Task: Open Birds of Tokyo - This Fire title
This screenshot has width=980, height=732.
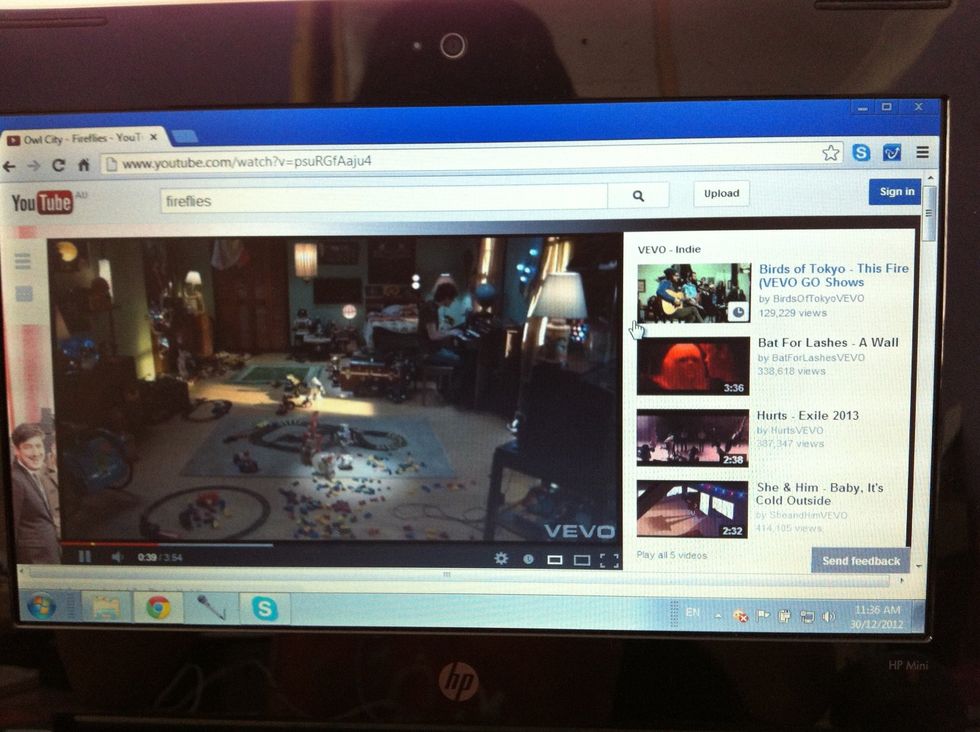Action: (x=833, y=276)
